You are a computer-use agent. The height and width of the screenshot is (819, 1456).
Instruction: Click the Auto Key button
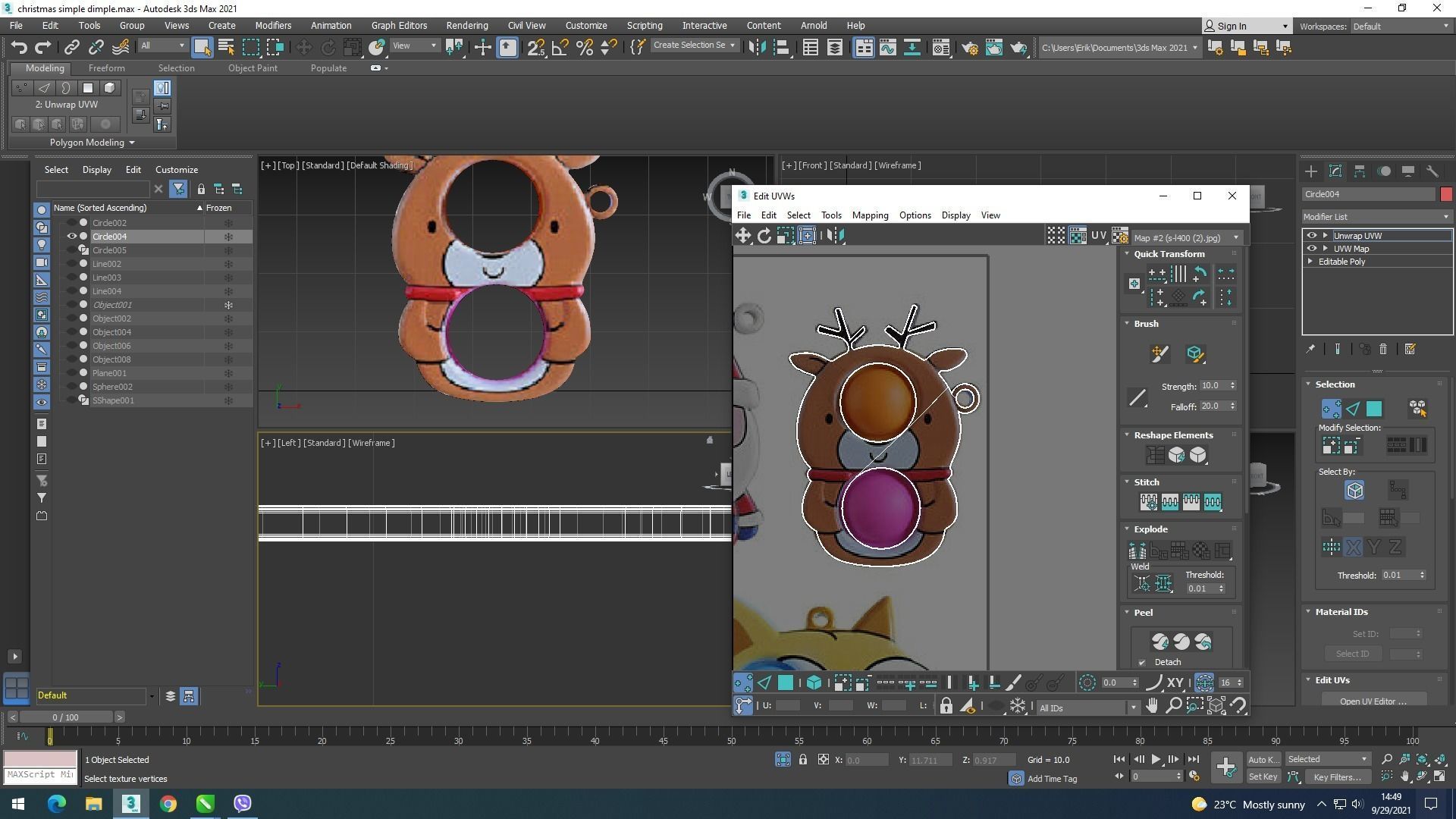1262,760
